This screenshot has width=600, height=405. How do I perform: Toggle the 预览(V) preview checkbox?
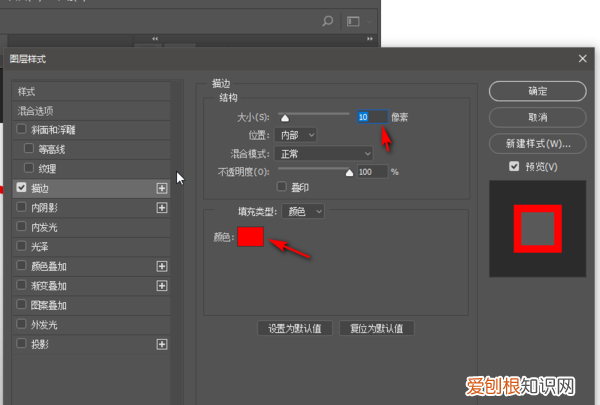[514, 166]
